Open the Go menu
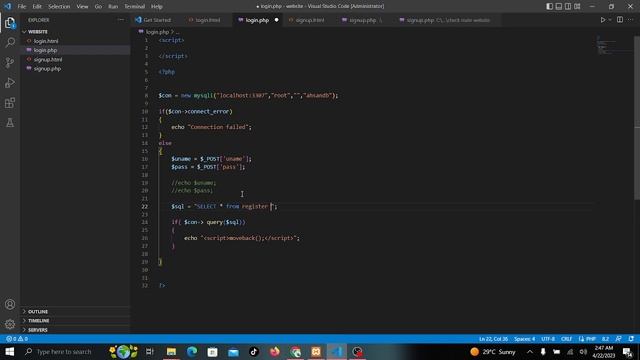 pyautogui.click(x=98, y=7)
